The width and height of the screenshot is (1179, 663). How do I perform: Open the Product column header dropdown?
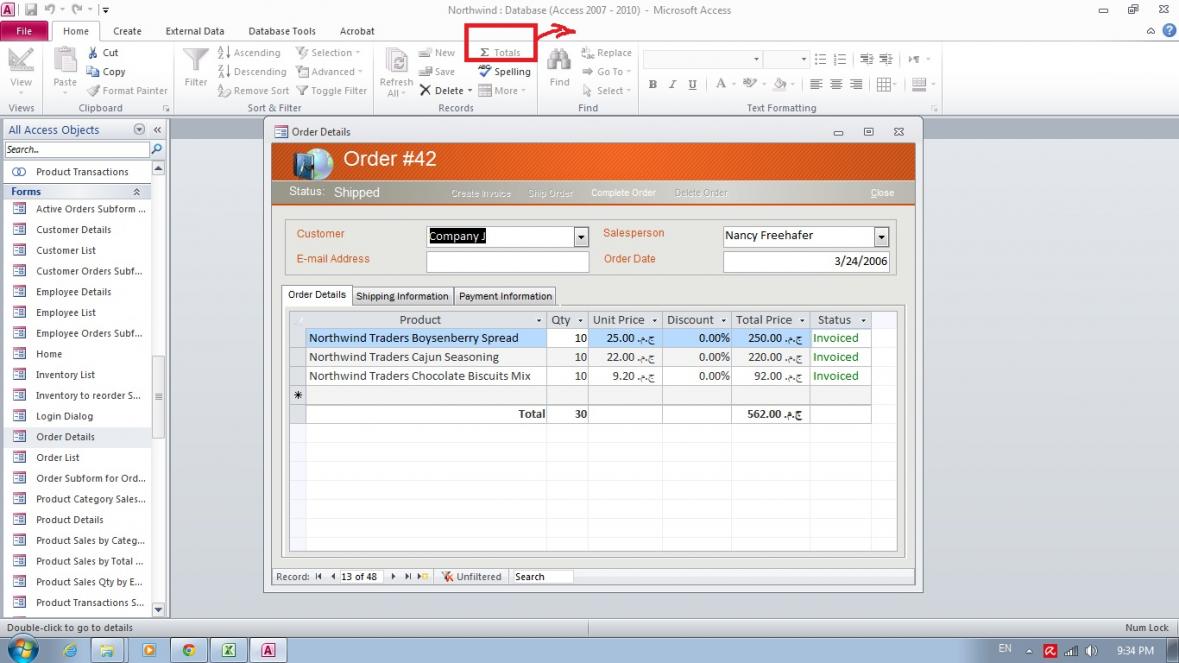point(538,320)
